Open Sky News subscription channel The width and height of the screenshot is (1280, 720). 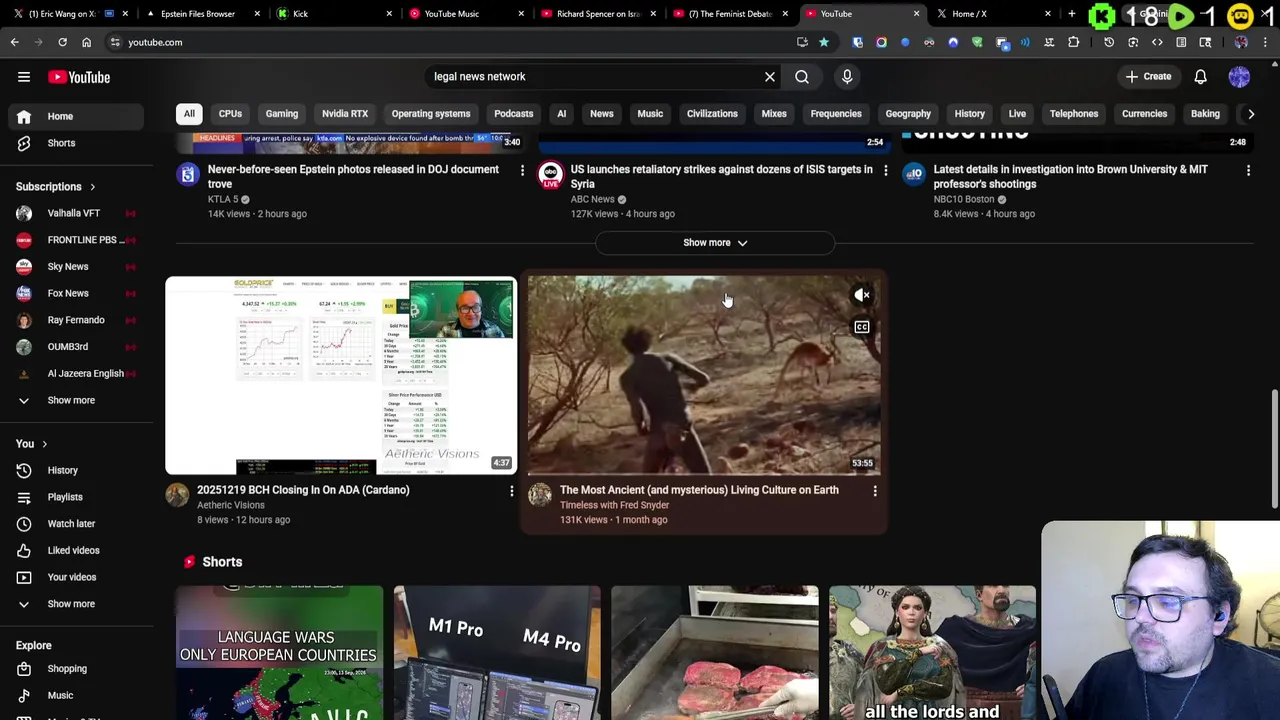tap(77, 267)
